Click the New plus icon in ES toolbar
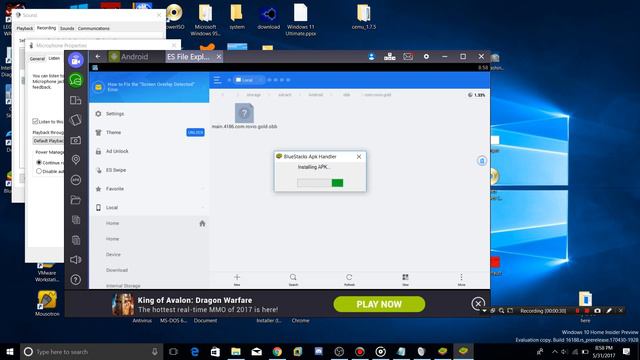The width and height of the screenshot is (640, 360). coord(237,279)
